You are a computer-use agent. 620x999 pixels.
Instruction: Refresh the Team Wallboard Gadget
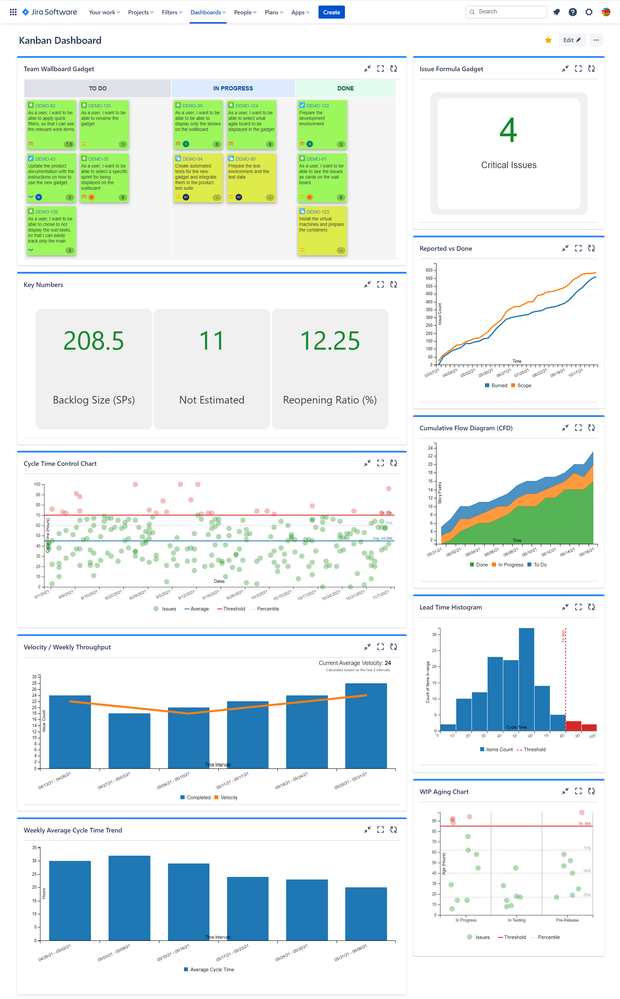coord(393,69)
